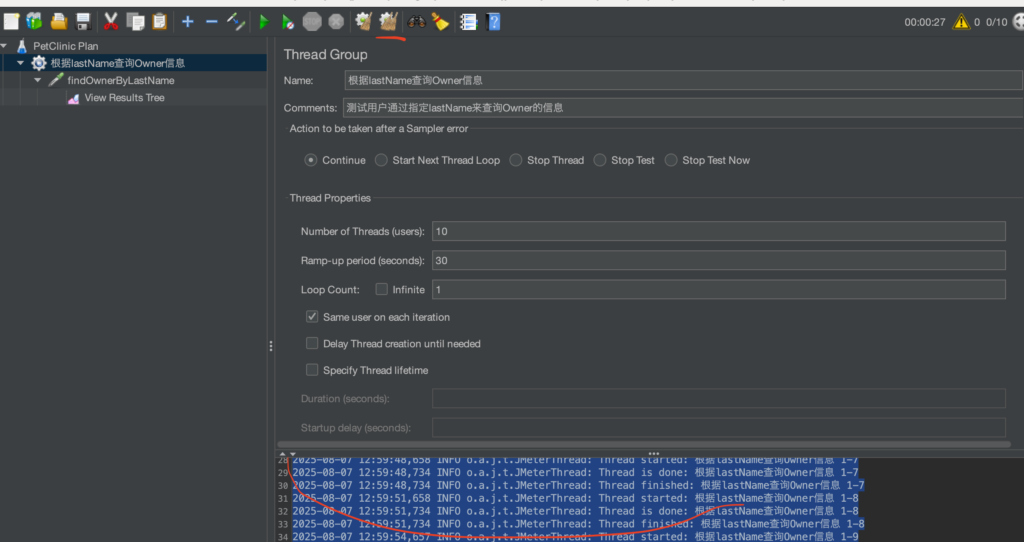Screen dimensions: 1024x542
Task: Save the test plan with the floppy disk icon
Action: (x=83, y=22)
